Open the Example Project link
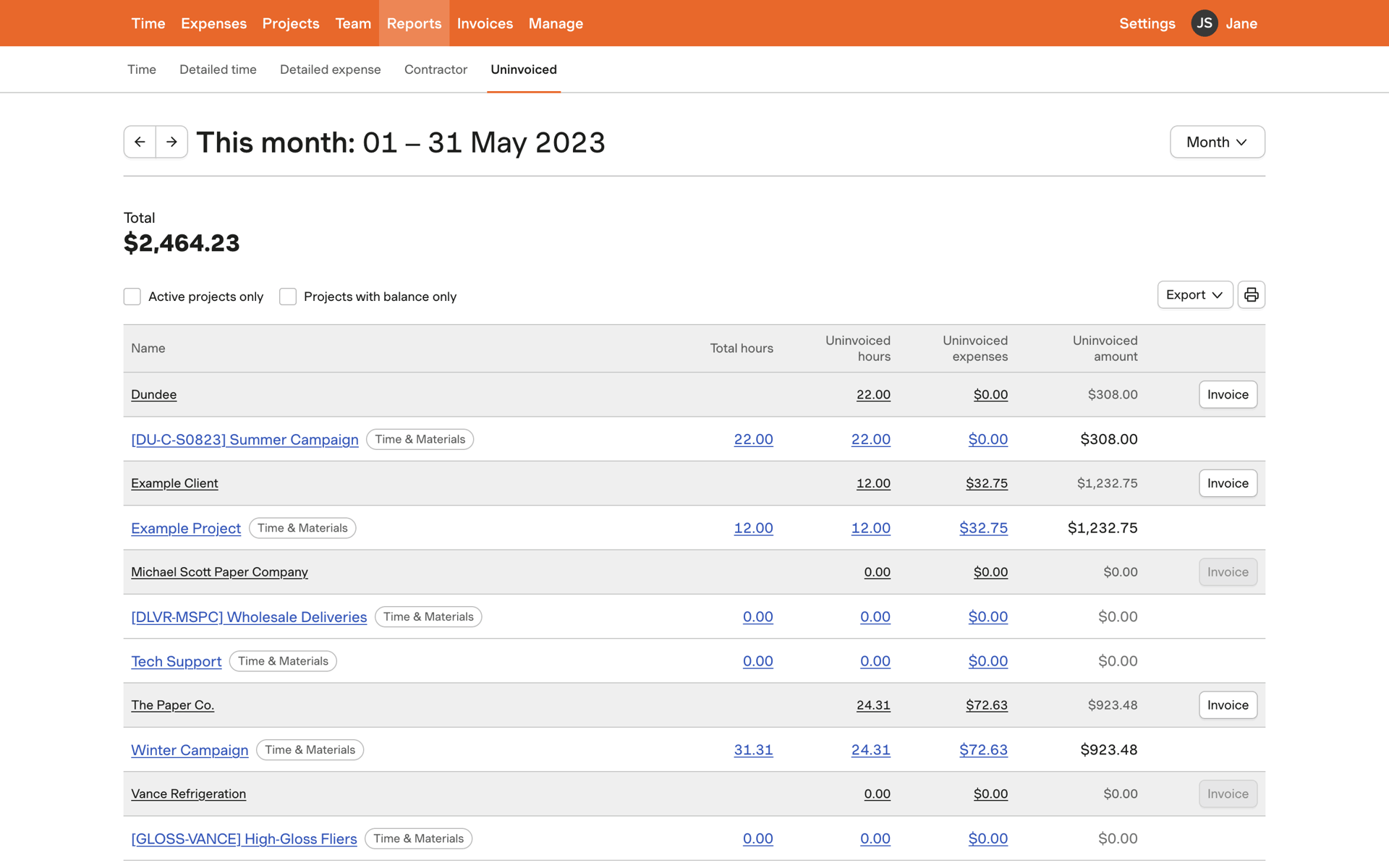Screen dimensions: 1389x868 (x=186, y=529)
